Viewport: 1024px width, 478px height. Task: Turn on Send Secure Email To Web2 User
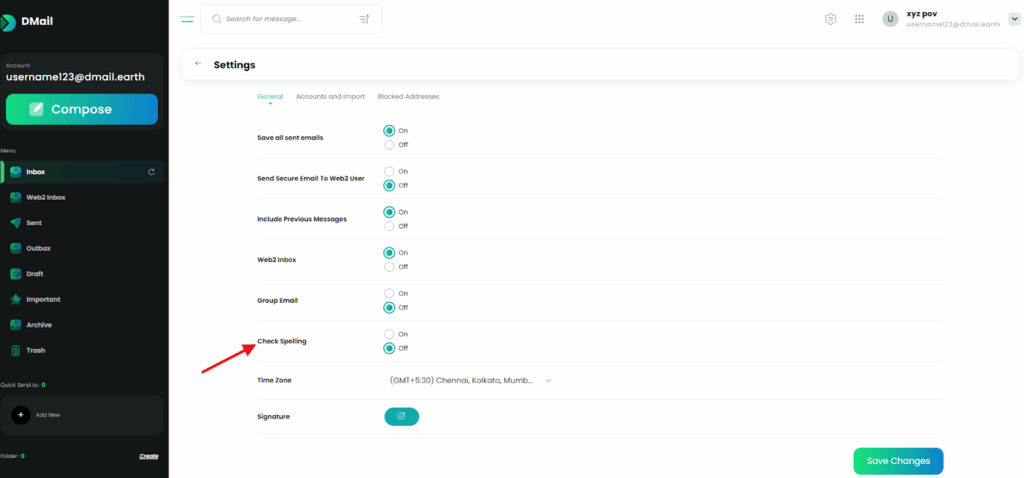tap(389, 171)
